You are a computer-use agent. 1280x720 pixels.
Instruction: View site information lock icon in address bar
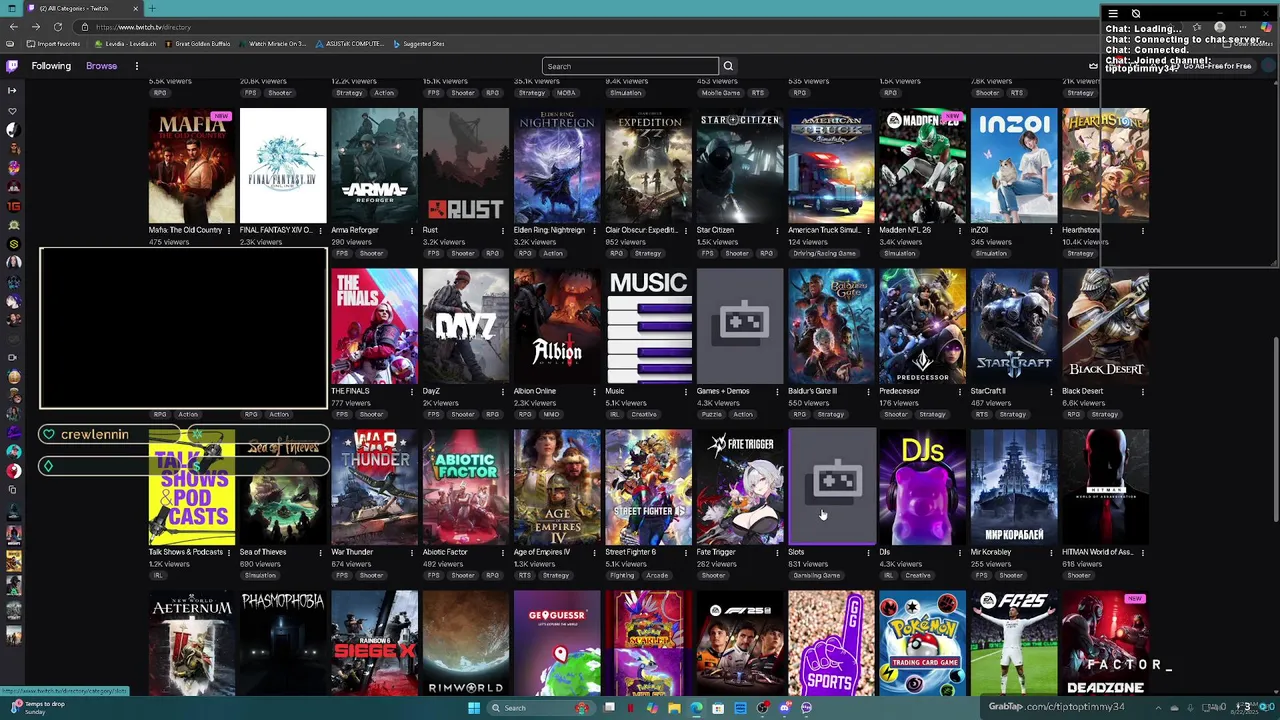coord(84,27)
